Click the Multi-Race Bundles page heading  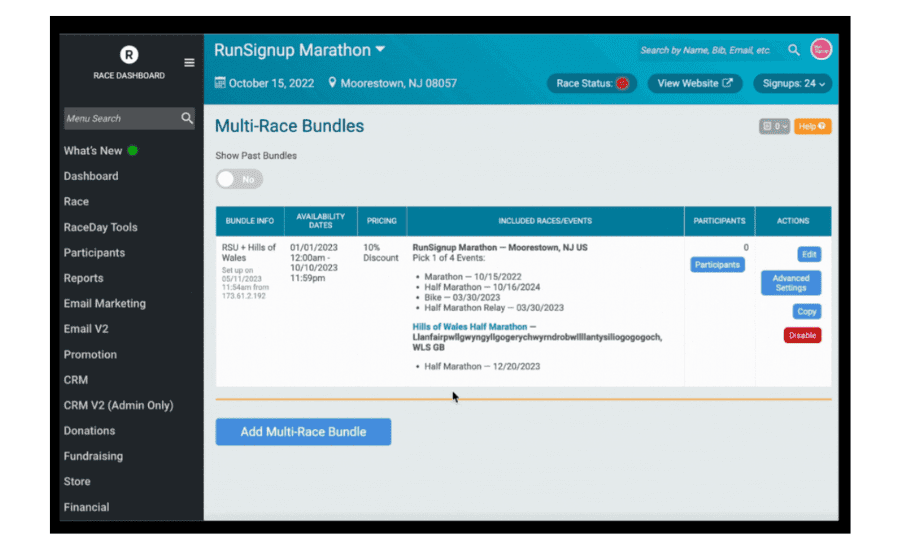[289, 126]
